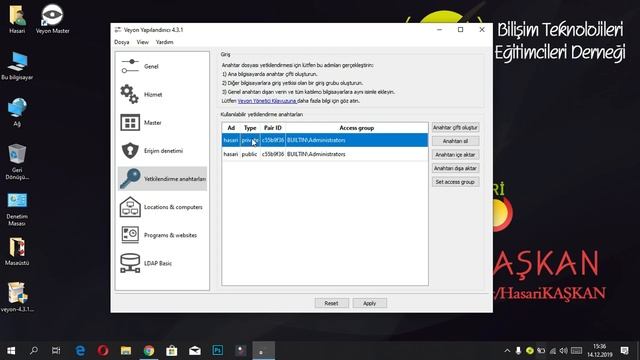Open the Yardım menu

pos(164,42)
